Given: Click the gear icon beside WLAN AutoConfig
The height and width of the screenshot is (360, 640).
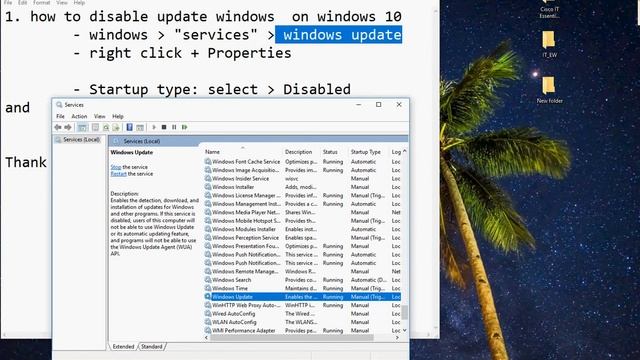Looking at the screenshot, I should (208, 322).
